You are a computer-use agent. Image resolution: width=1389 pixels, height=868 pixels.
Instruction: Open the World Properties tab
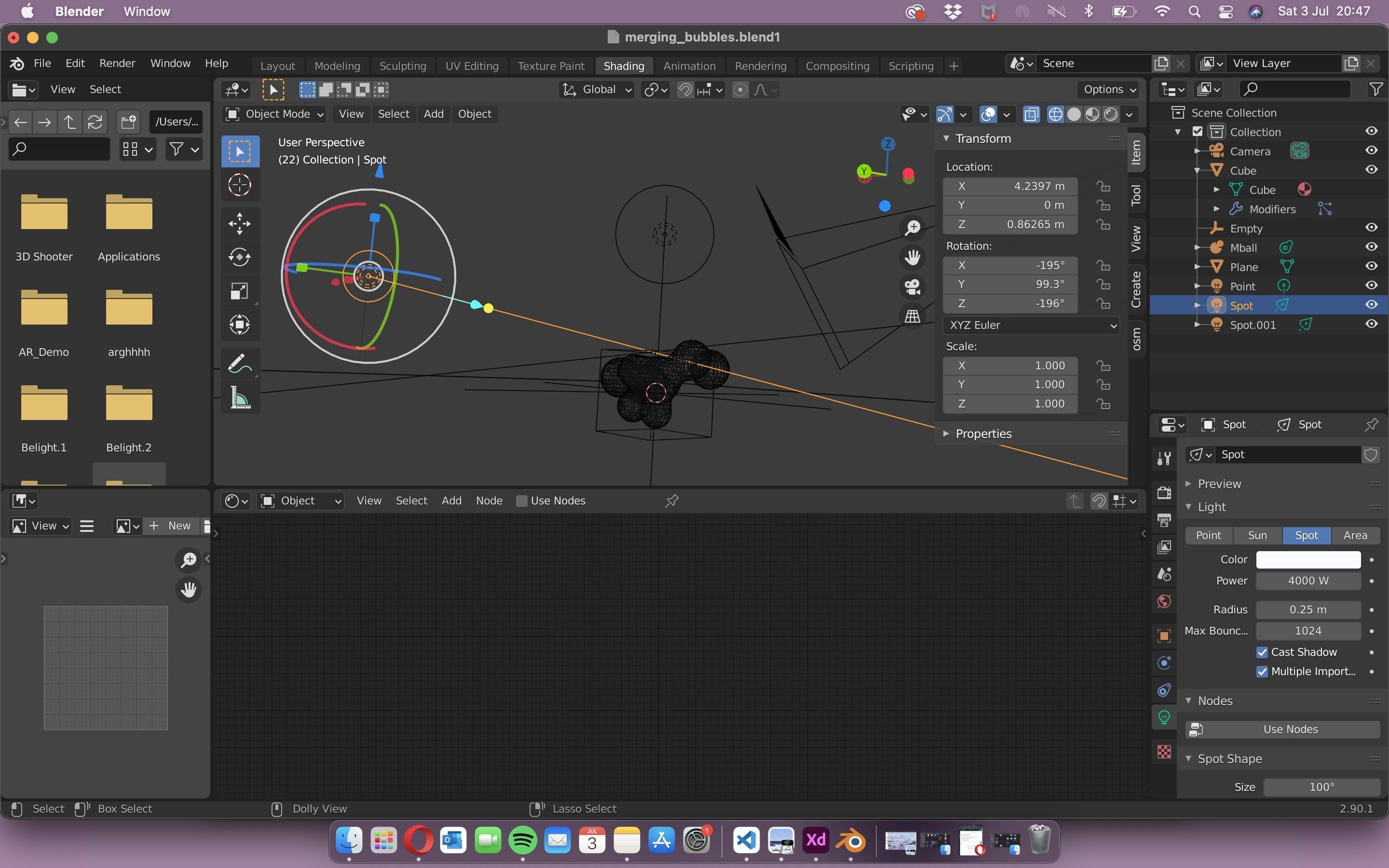1164,601
